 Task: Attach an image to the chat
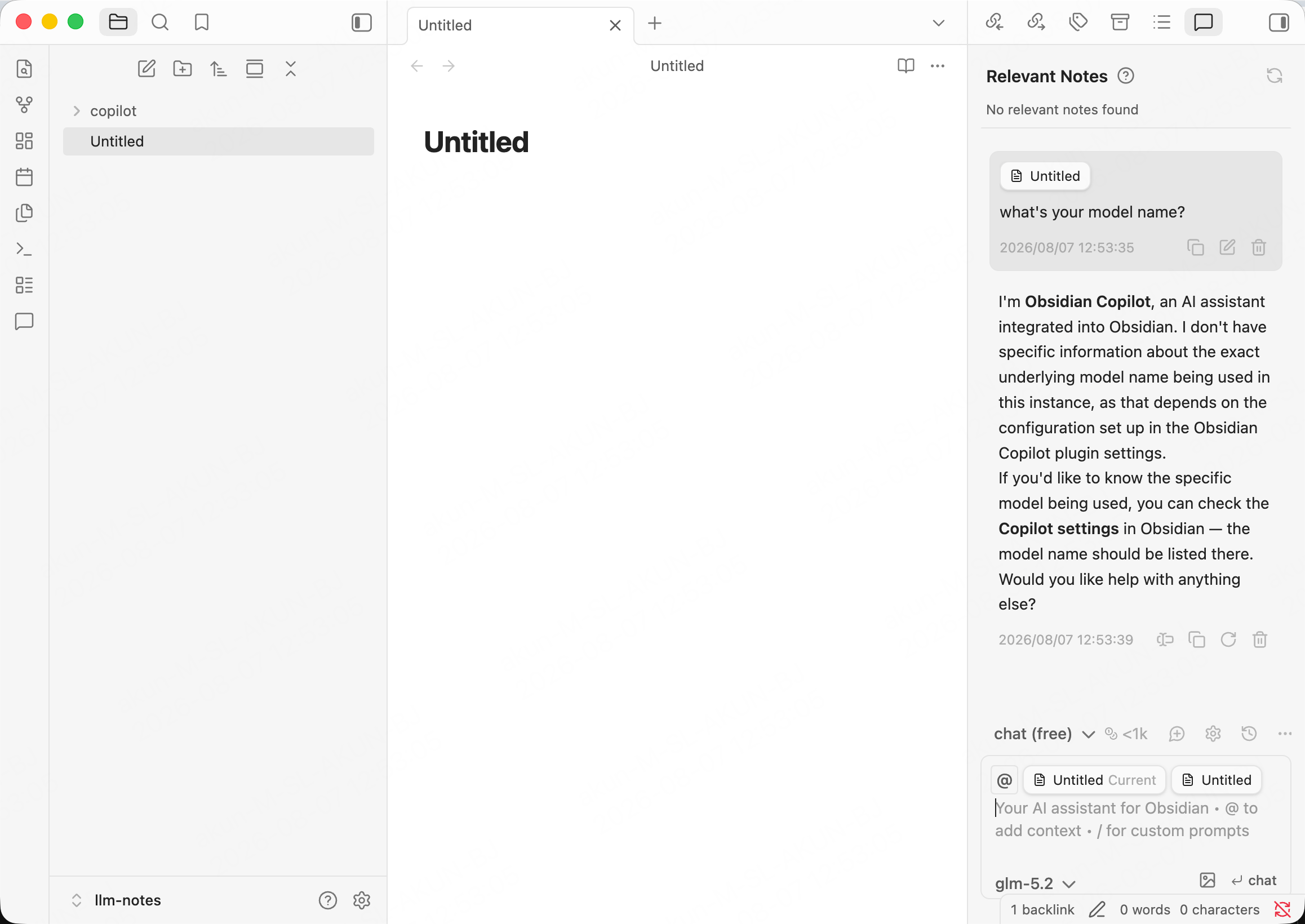point(1207,880)
